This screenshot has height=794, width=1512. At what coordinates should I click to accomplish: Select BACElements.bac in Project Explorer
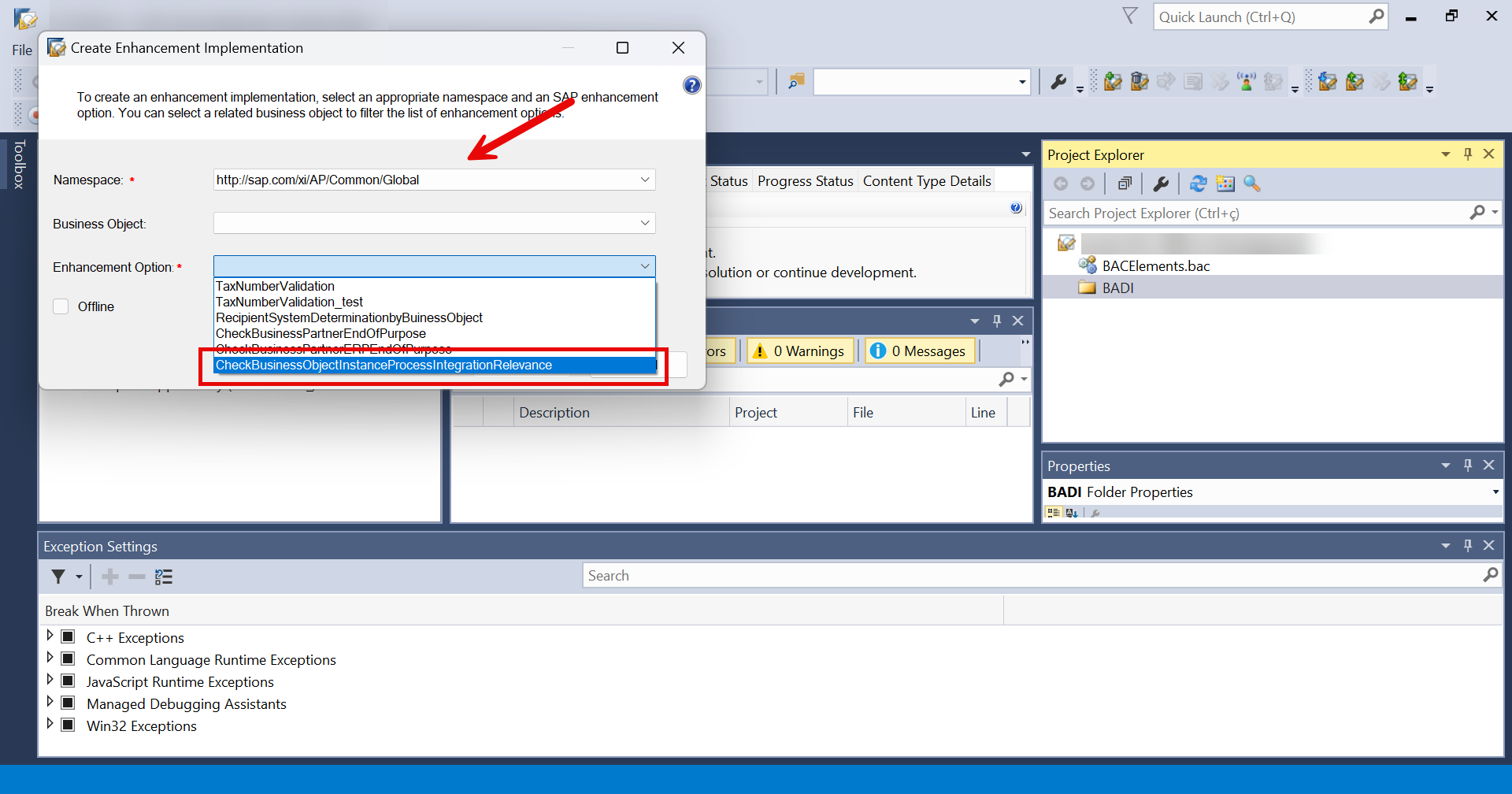(x=1155, y=265)
